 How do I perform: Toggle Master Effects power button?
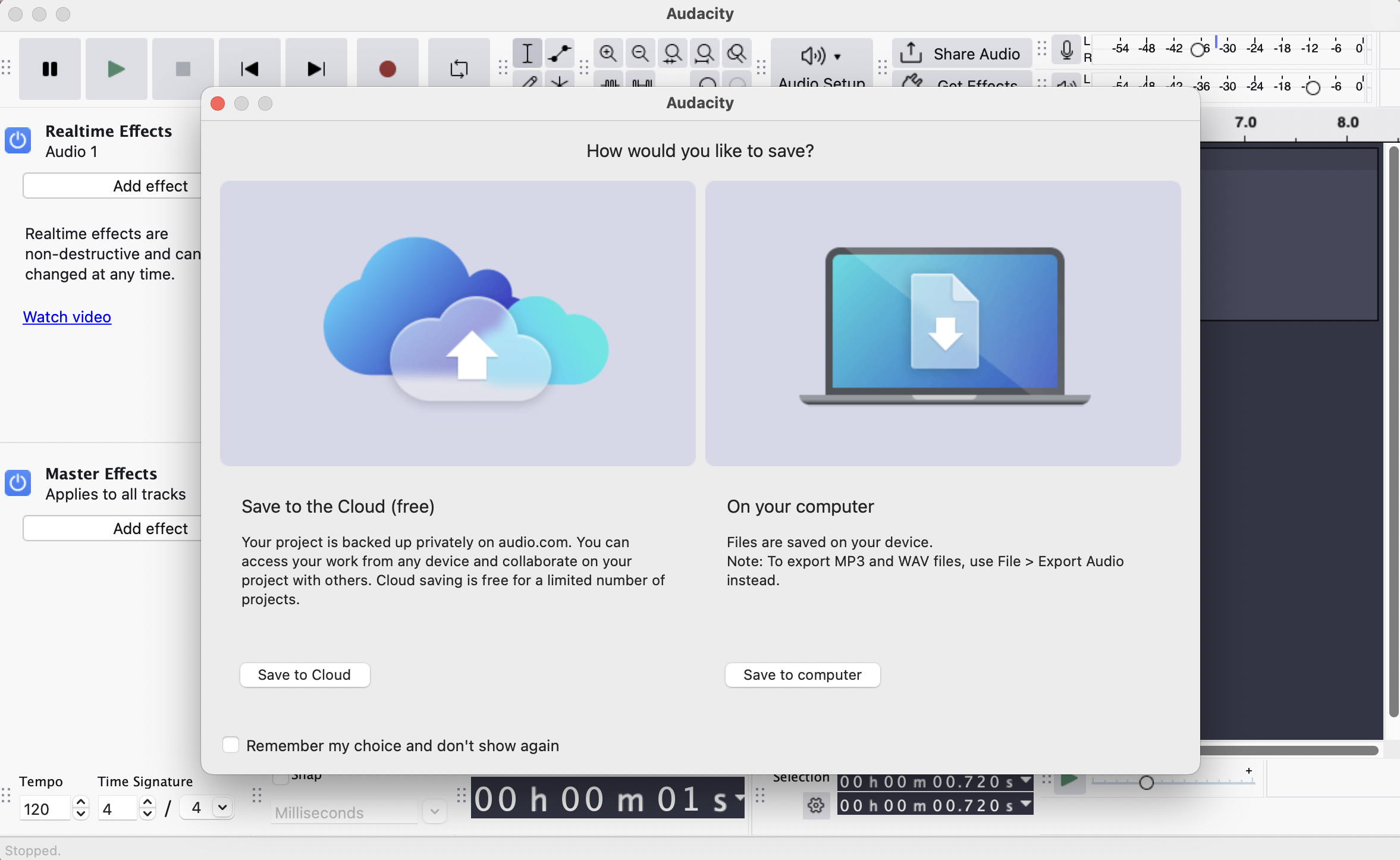click(18, 483)
